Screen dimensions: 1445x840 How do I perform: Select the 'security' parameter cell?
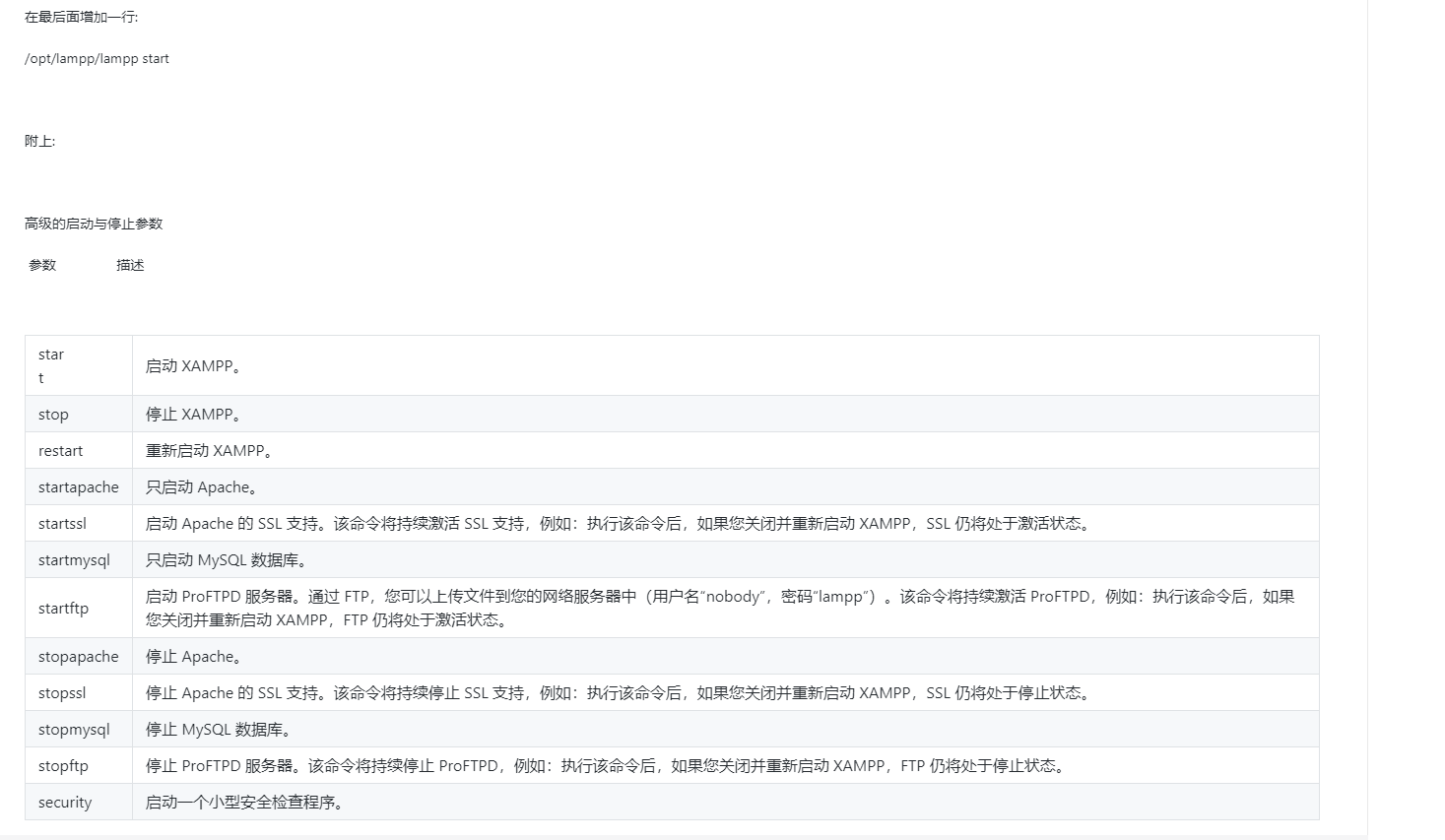[x=79, y=803]
